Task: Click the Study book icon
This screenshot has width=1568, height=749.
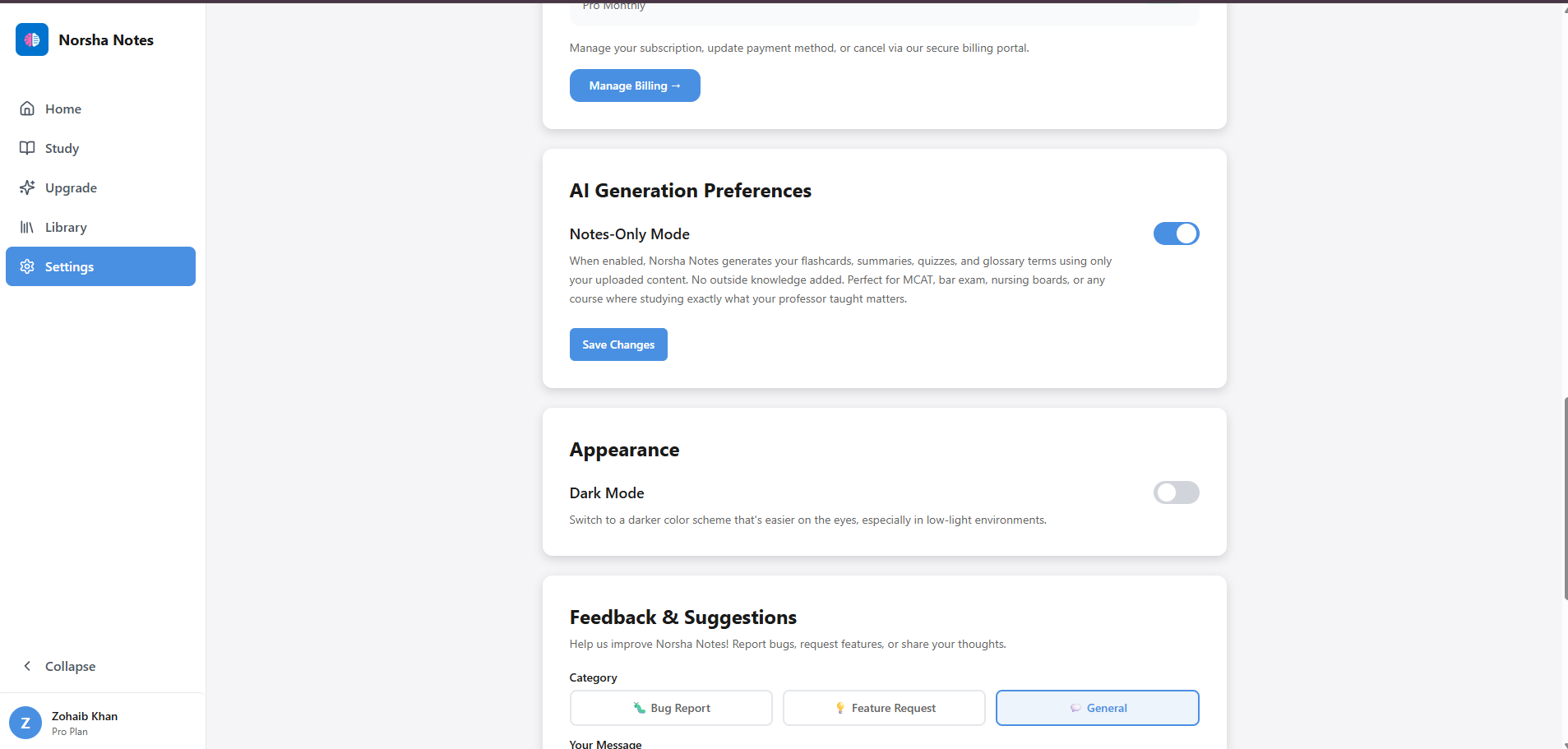Action: 27,148
